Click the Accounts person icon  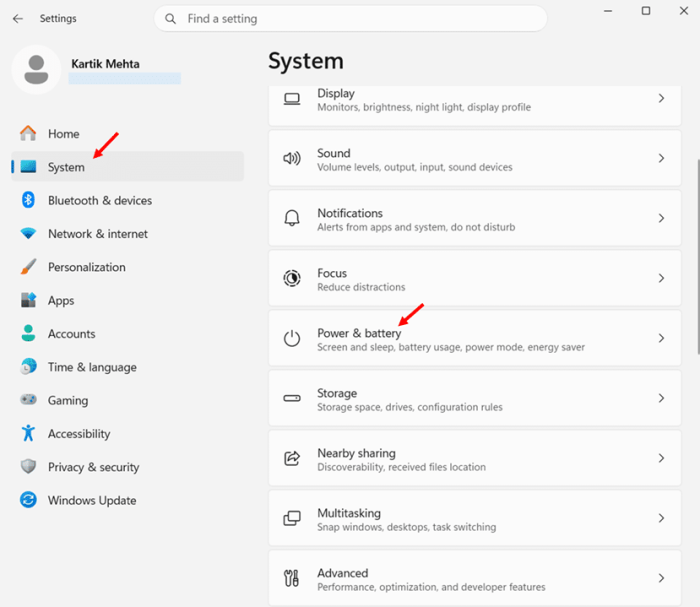coord(28,333)
